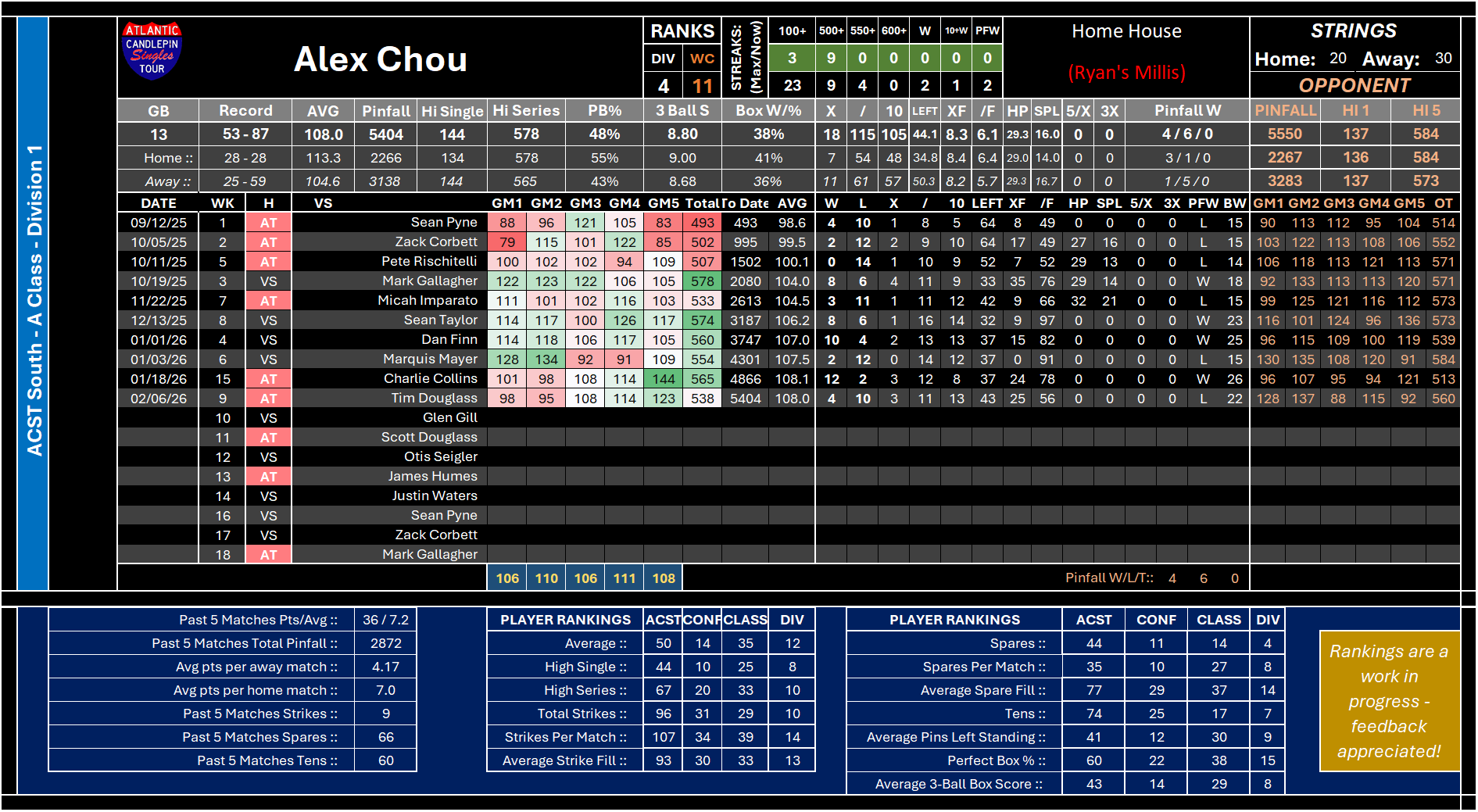Select the Hi Series column header
This screenshot has height=812, width=1478.
526,111
